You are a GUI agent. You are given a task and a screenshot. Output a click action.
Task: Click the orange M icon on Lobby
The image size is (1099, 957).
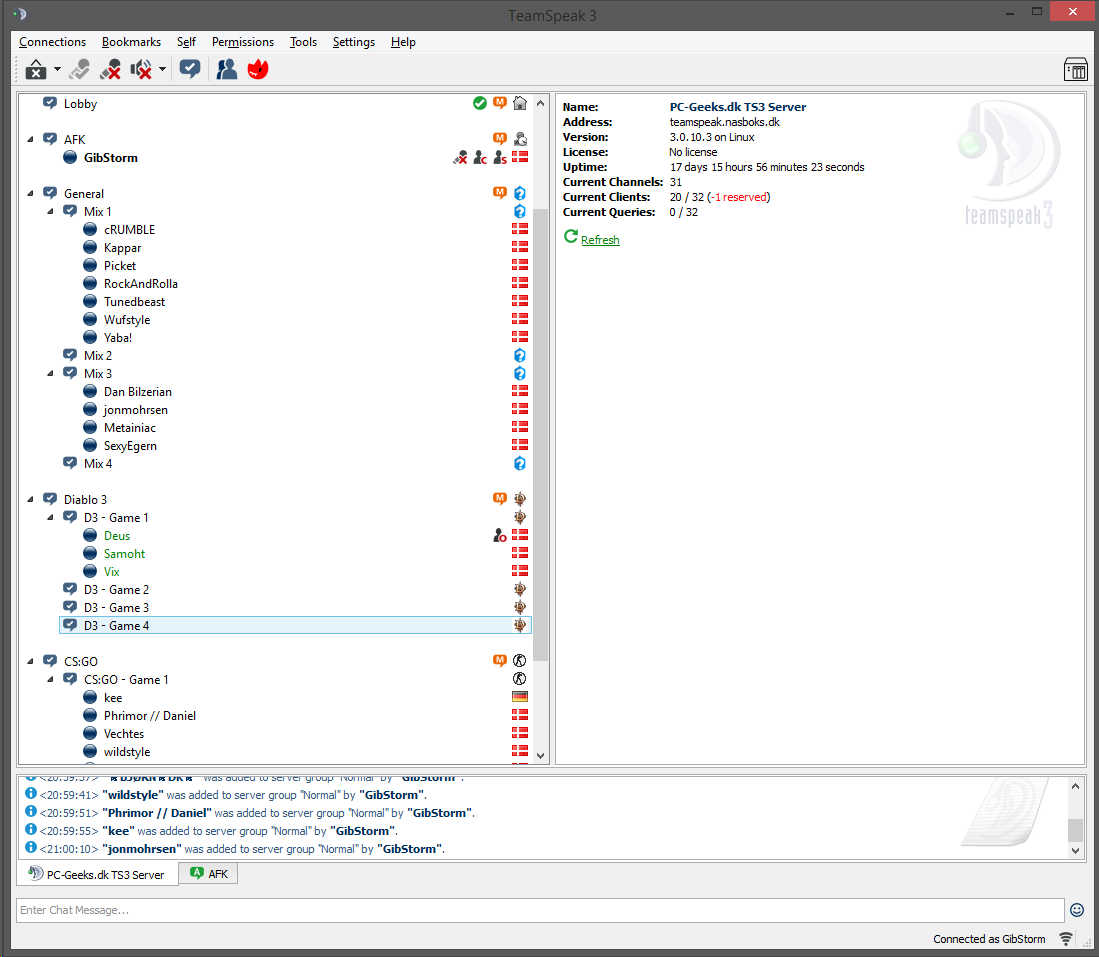tap(500, 103)
